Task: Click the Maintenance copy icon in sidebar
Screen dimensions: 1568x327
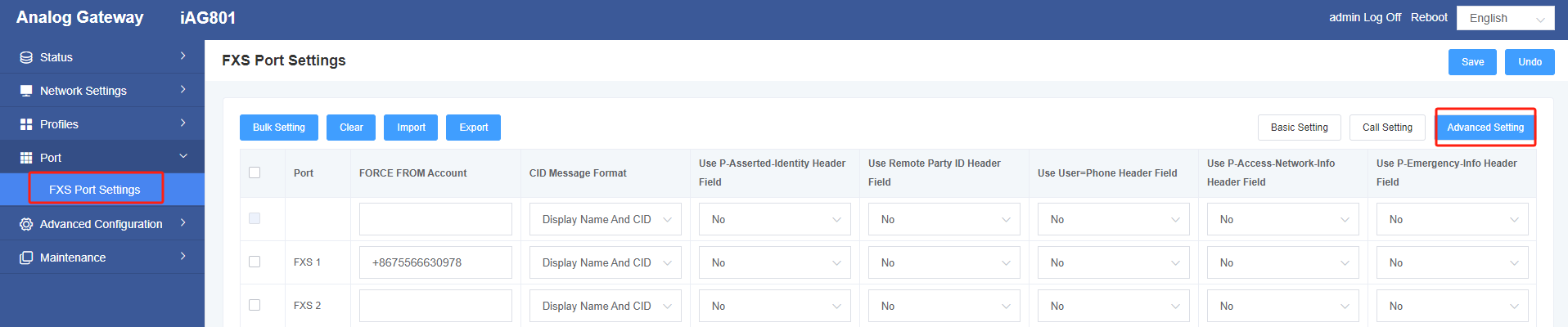Action: tap(26, 258)
